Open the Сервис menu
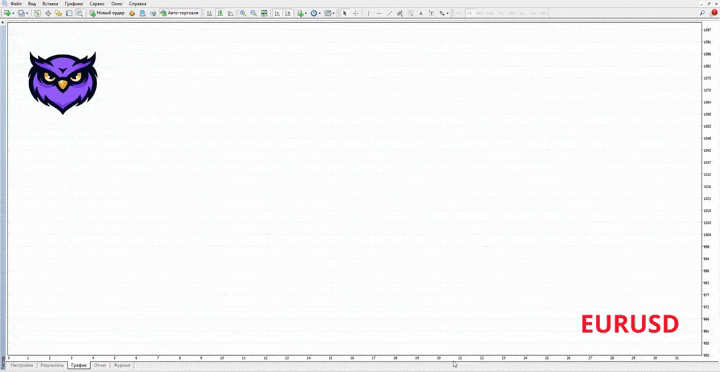The width and height of the screenshot is (720, 372). coord(97,4)
